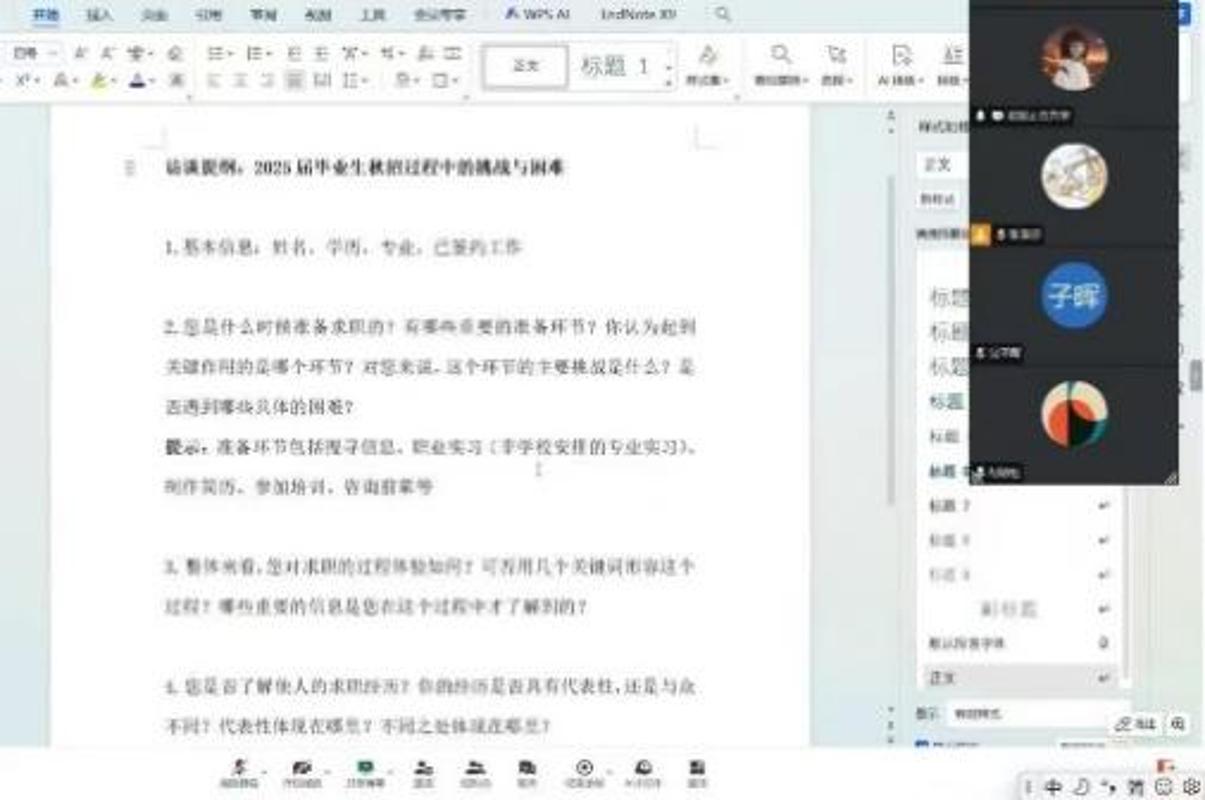Select the 正文 style in ribbon gallery
Viewport: 1205px width, 800px height.
pos(526,67)
